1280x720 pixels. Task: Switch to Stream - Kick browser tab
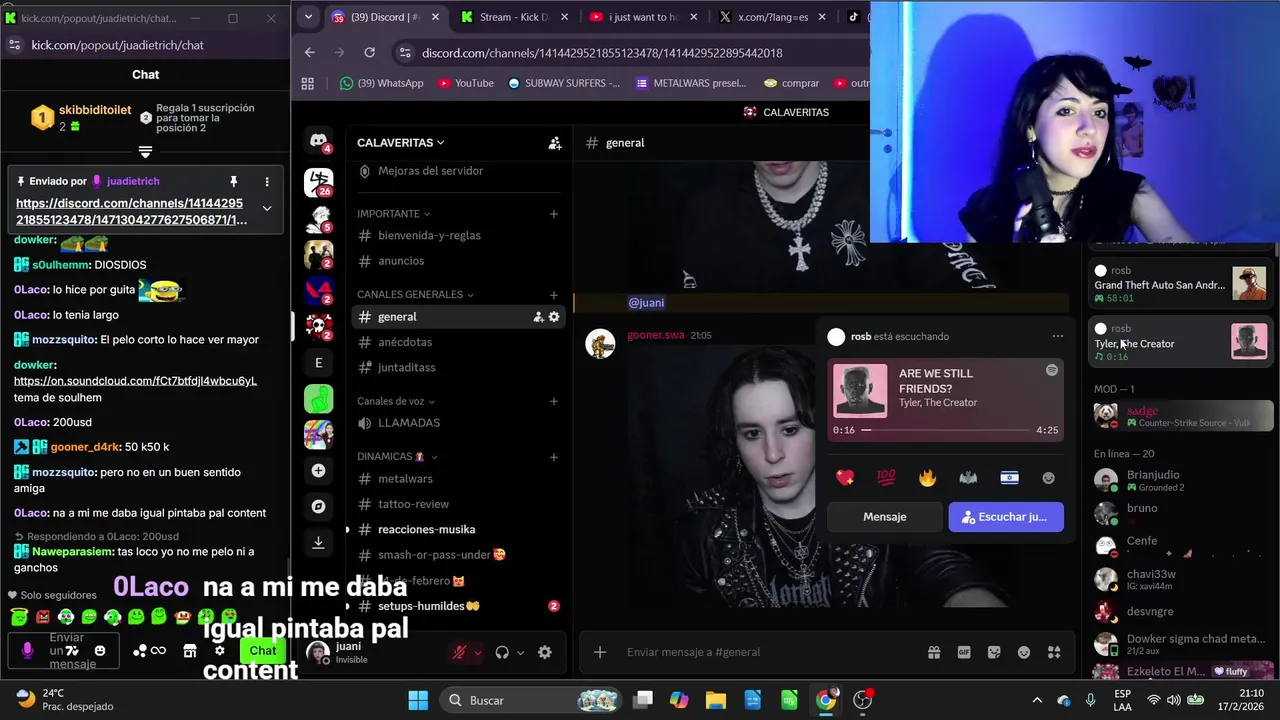[x=515, y=17]
